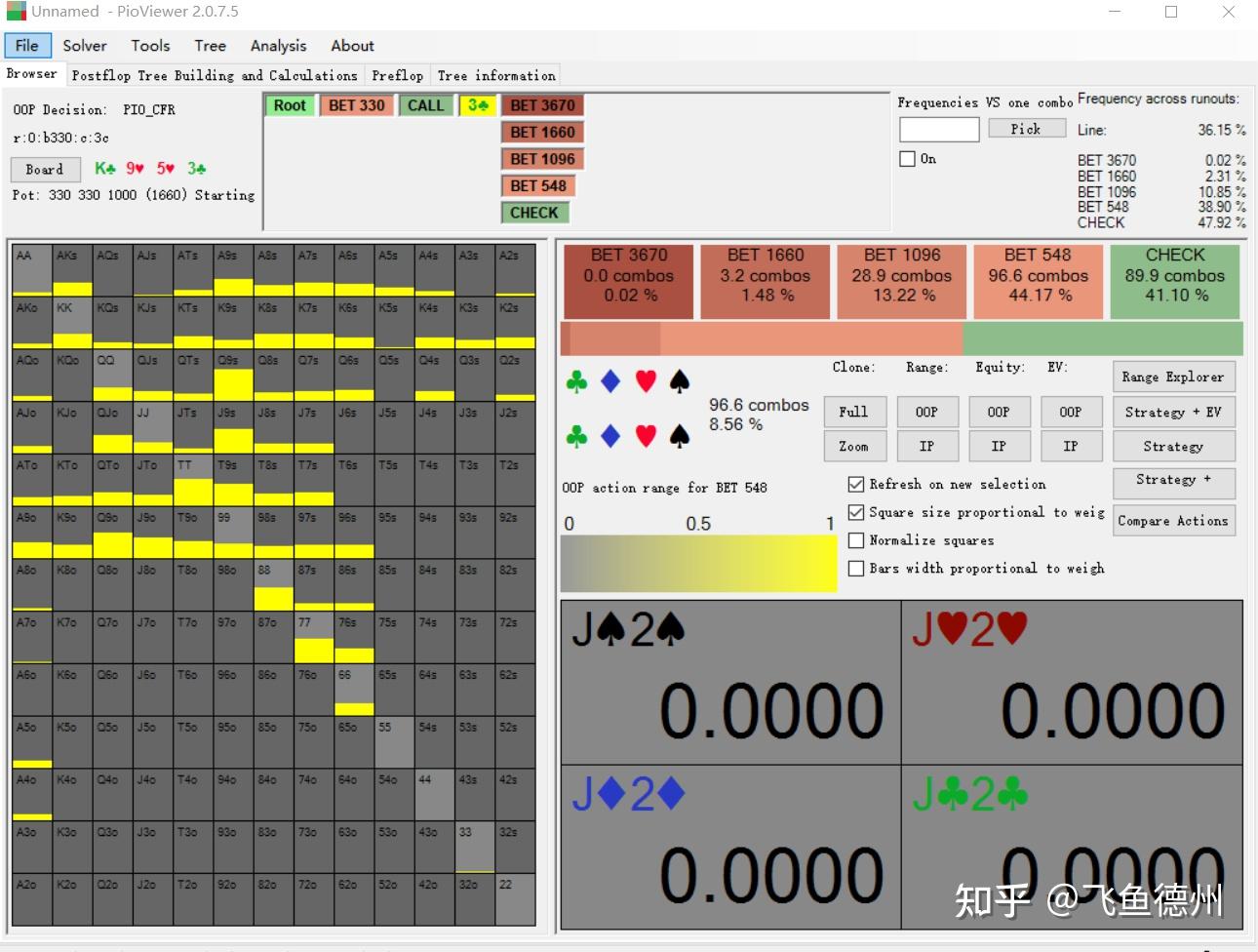Click the combo input field next to Pick
Image resolution: width=1258 pixels, height=952 pixels.
[939, 130]
